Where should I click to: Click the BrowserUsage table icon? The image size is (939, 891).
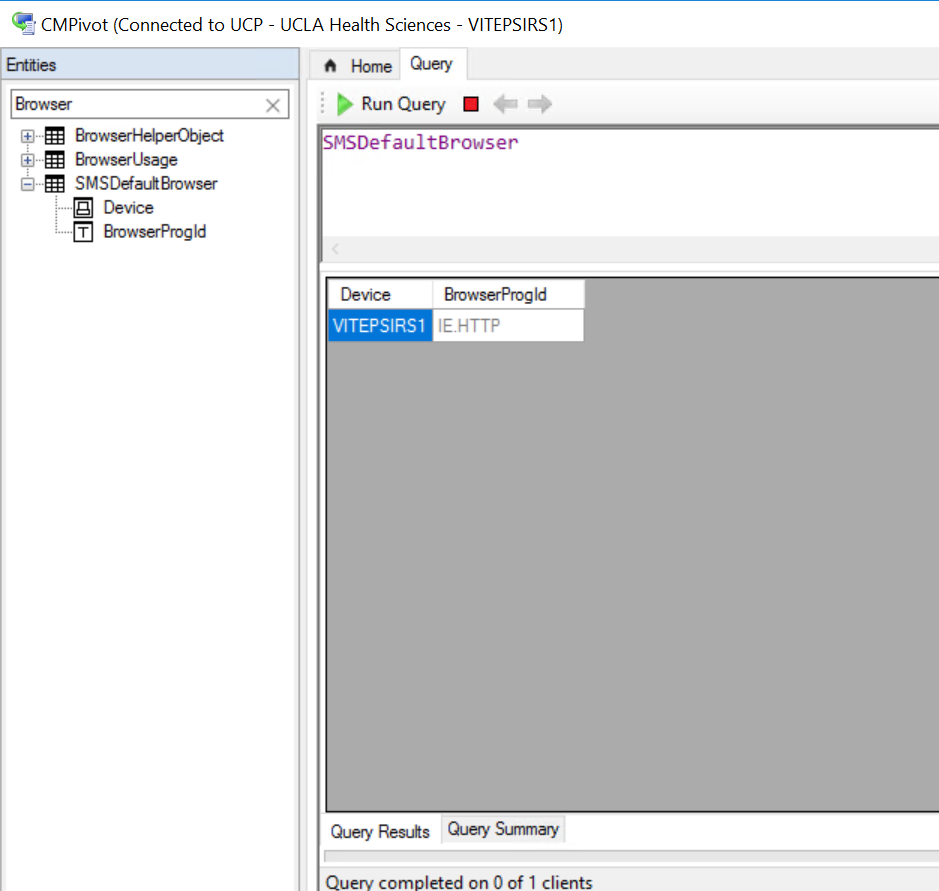click(x=54, y=160)
